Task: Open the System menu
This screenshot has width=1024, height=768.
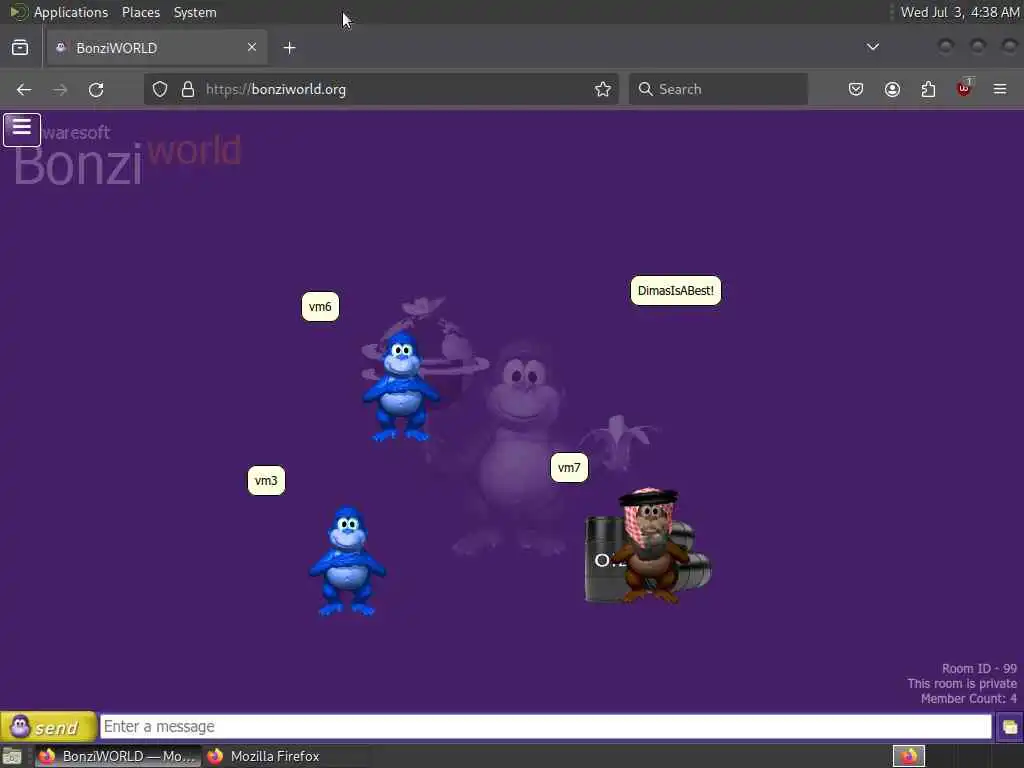Action: 195,12
